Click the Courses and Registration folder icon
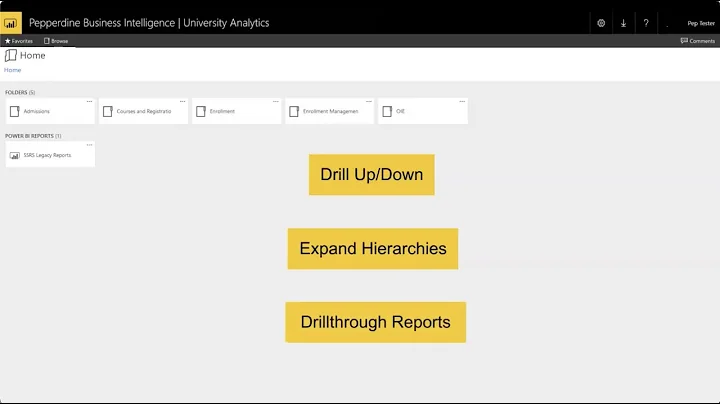This screenshot has width=720, height=404. click(108, 112)
